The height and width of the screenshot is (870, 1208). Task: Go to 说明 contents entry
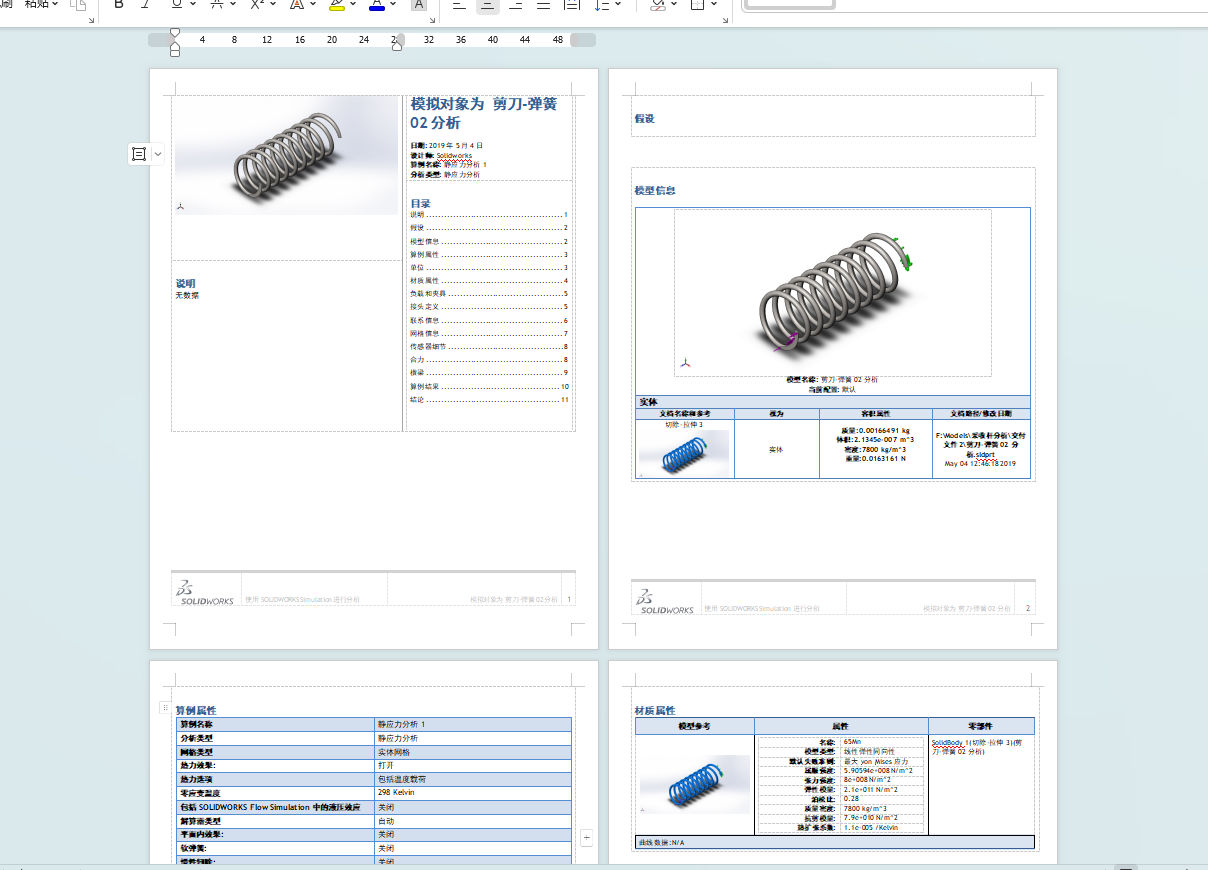(x=489, y=215)
